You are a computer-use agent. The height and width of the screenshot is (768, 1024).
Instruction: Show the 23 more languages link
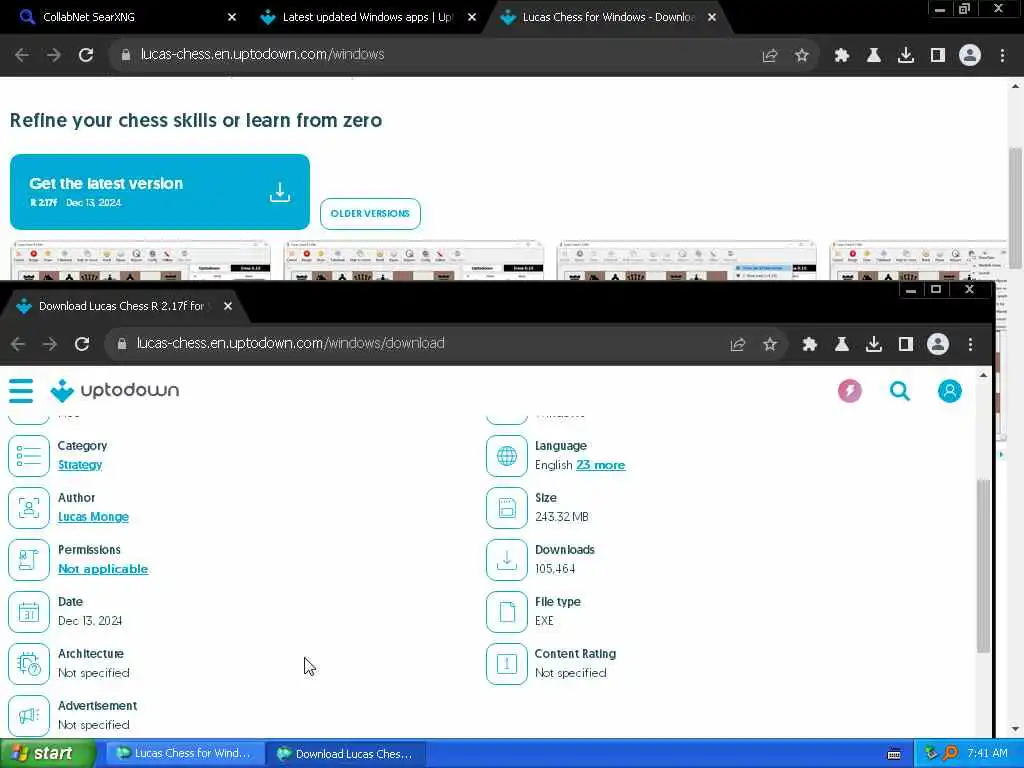601,465
